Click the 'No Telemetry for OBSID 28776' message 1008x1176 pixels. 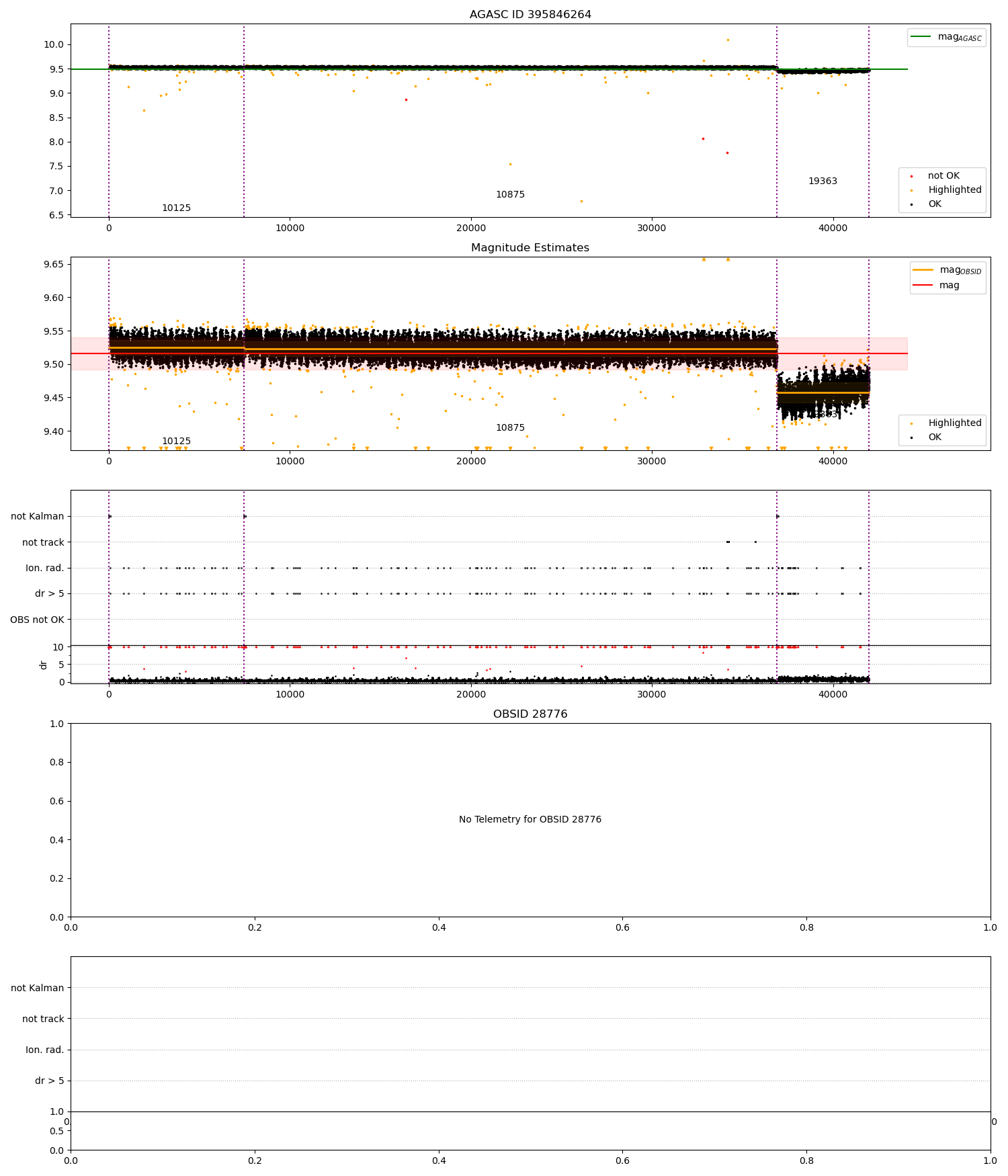(x=530, y=820)
